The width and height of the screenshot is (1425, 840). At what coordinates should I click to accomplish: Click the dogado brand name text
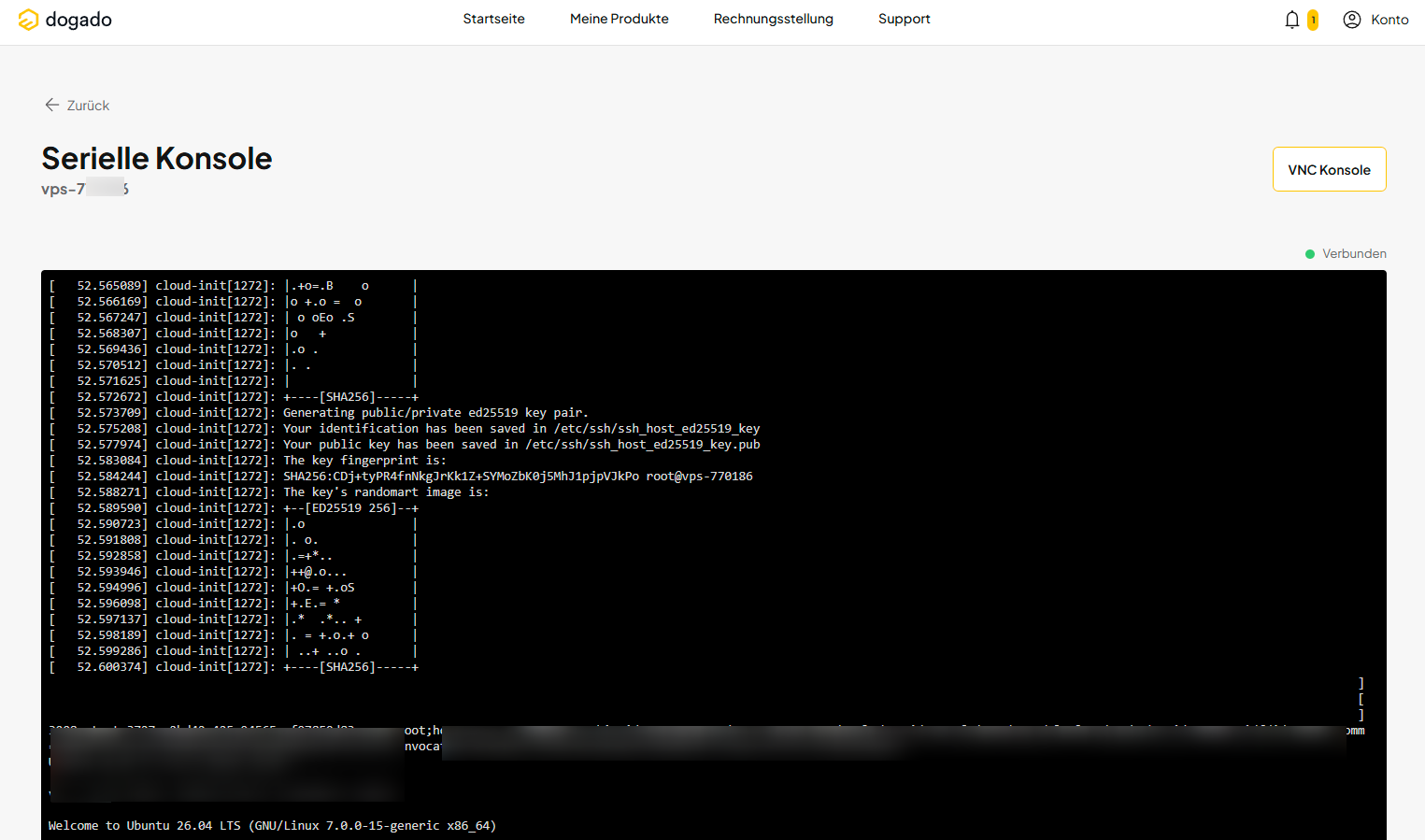point(78,20)
